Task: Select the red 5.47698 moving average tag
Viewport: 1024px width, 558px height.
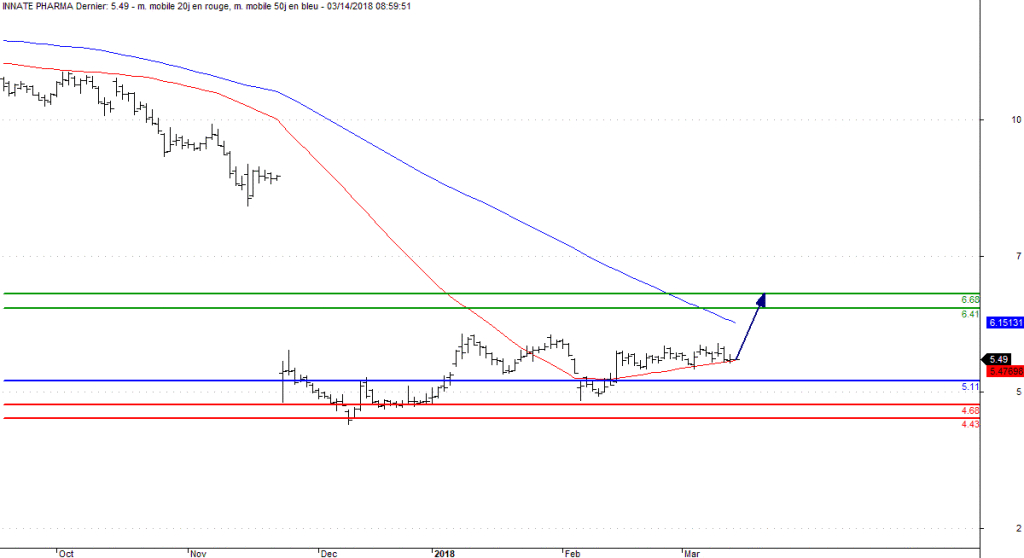Action: pos(1003,371)
